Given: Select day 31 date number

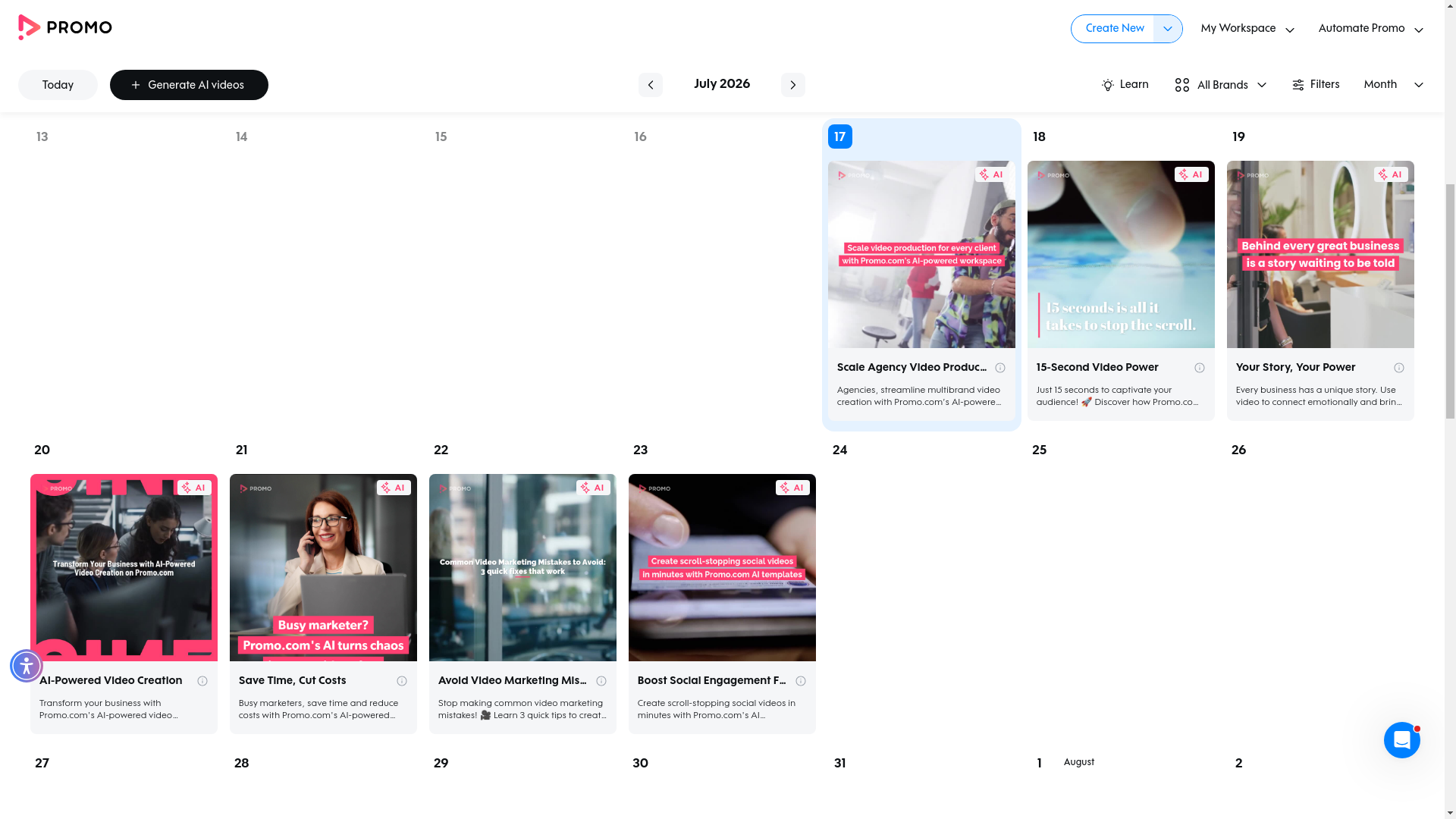Looking at the screenshot, I should (839, 764).
